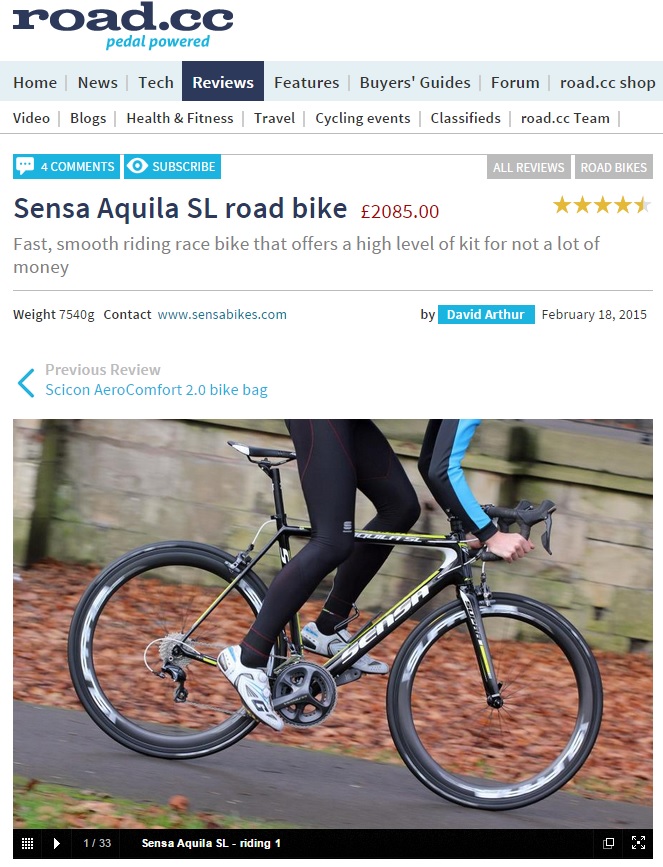
Task: Click the speech bubble comments icon
Action: [25, 166]
